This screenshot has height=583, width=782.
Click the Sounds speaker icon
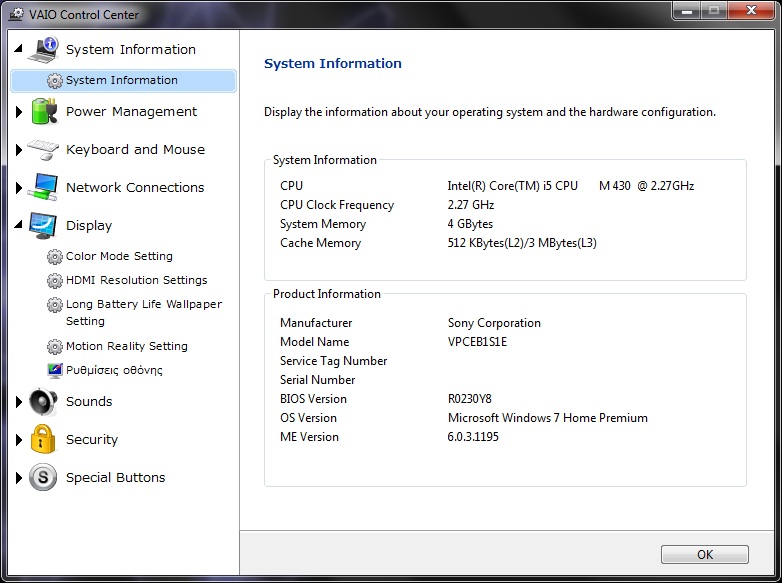pyautogui.click(x=43, y=401)
